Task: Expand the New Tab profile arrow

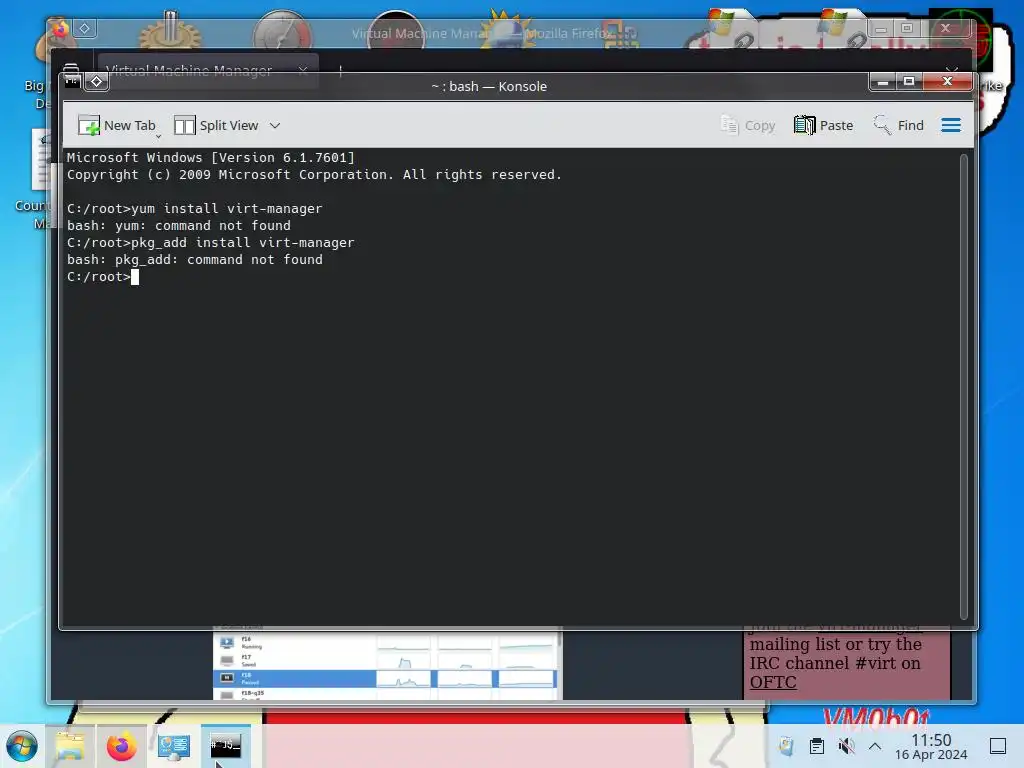Action: click(x=158, y=136)
